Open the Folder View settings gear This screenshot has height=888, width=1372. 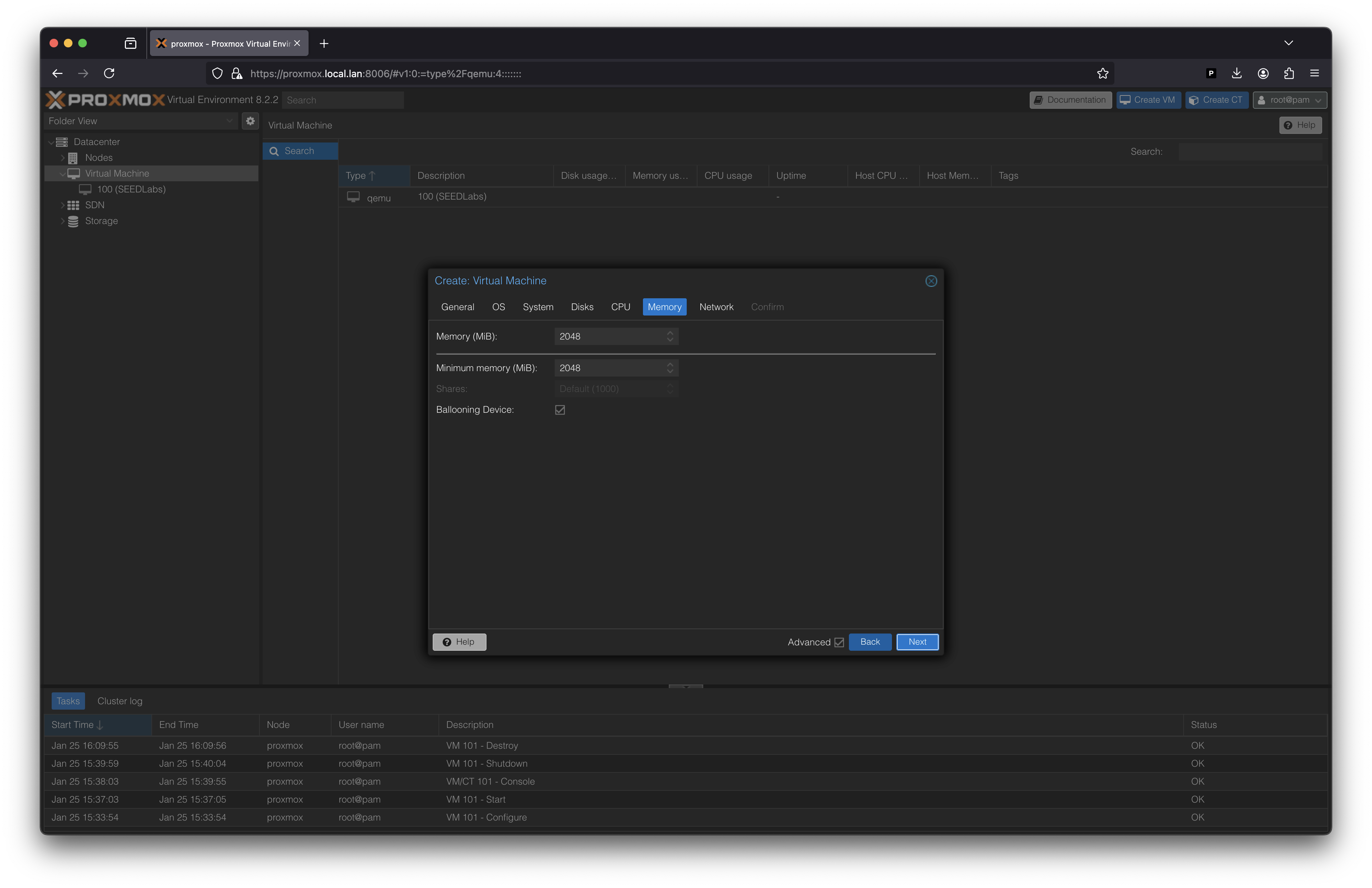point(250,121)
